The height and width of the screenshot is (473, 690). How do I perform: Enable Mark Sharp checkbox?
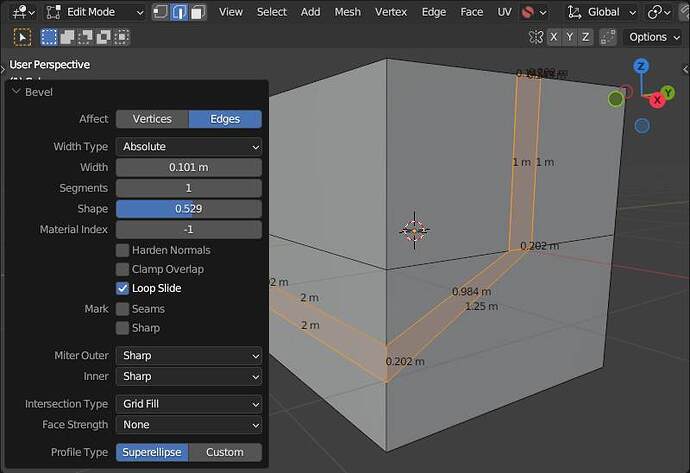(x=122, y=328)
